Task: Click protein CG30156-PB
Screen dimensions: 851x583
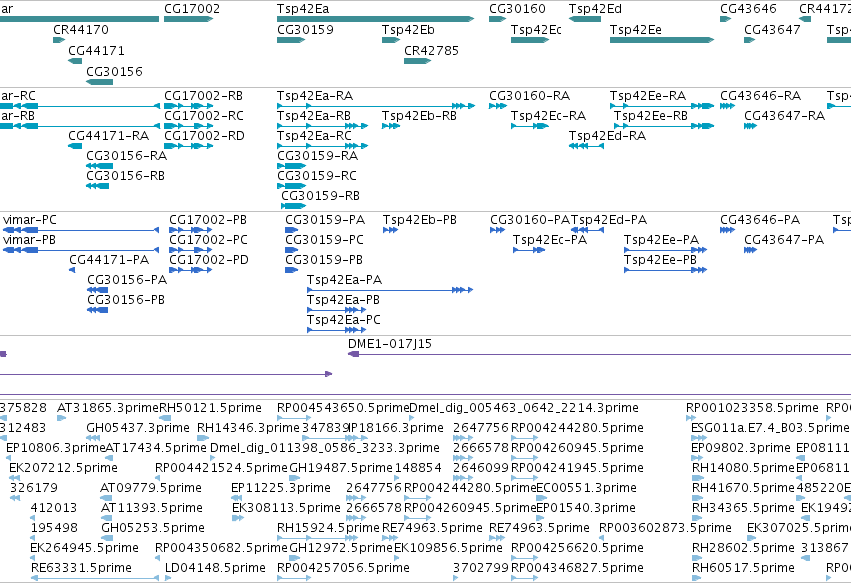Action: point(98,310)
